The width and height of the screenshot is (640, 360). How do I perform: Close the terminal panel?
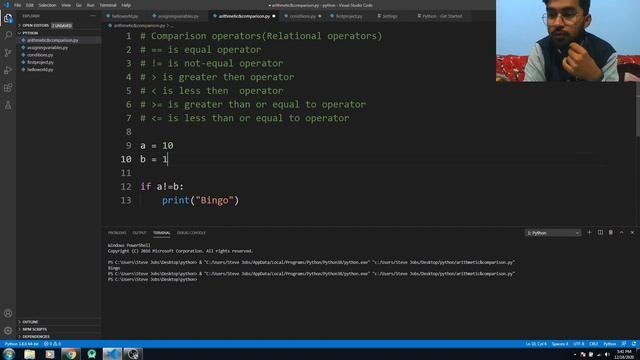(632, 233)
